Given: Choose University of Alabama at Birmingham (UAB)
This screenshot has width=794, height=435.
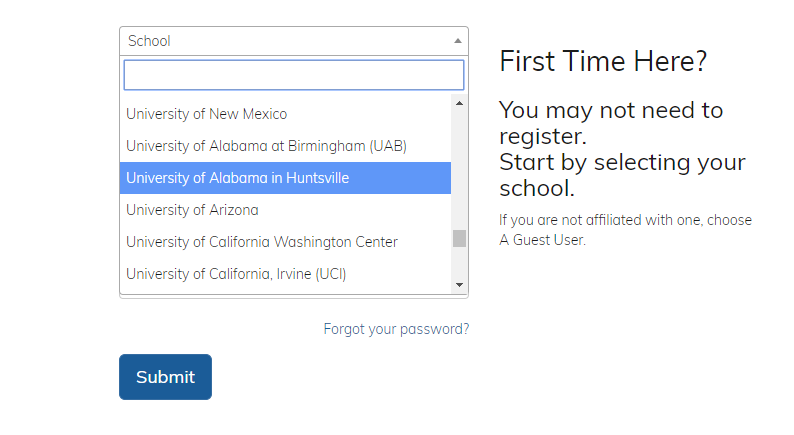Looking at the screenshot, I should 285,146.
